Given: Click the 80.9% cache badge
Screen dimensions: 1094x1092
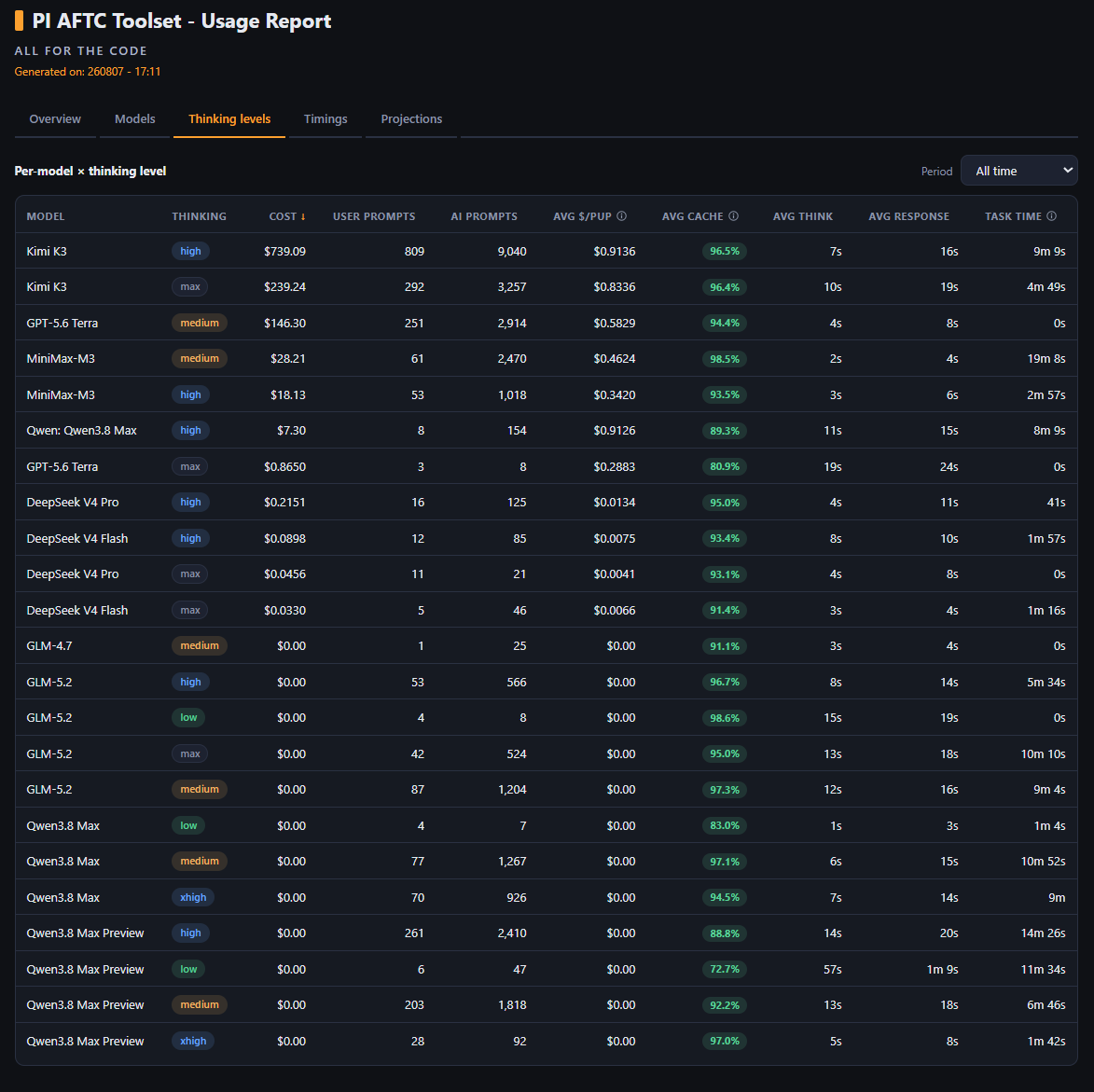Looking at the screenshot, I should coord(725,467).
